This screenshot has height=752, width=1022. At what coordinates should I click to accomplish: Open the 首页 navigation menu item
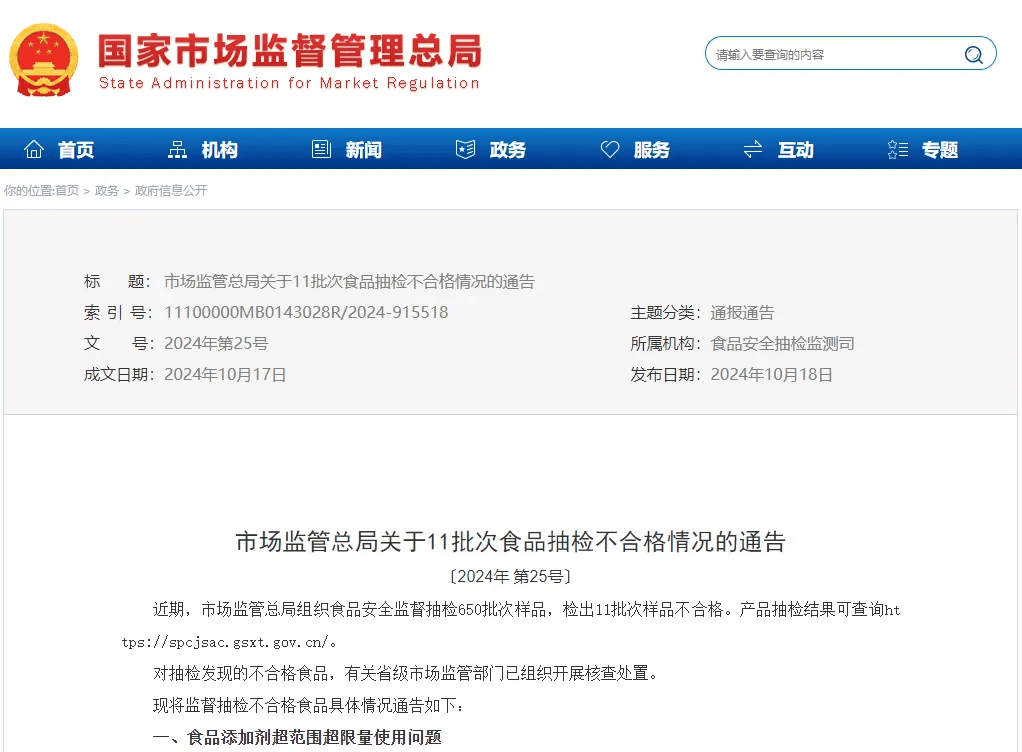(76, 150)
